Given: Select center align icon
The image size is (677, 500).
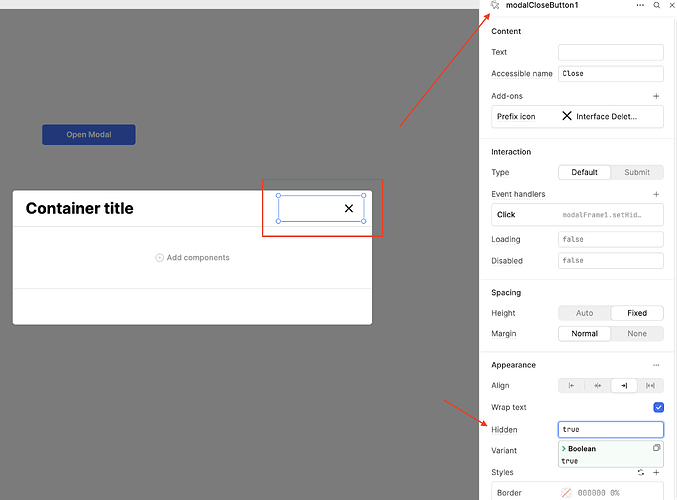Looking at the screenshot, I should pyautogui.click(x=597, y=385).
